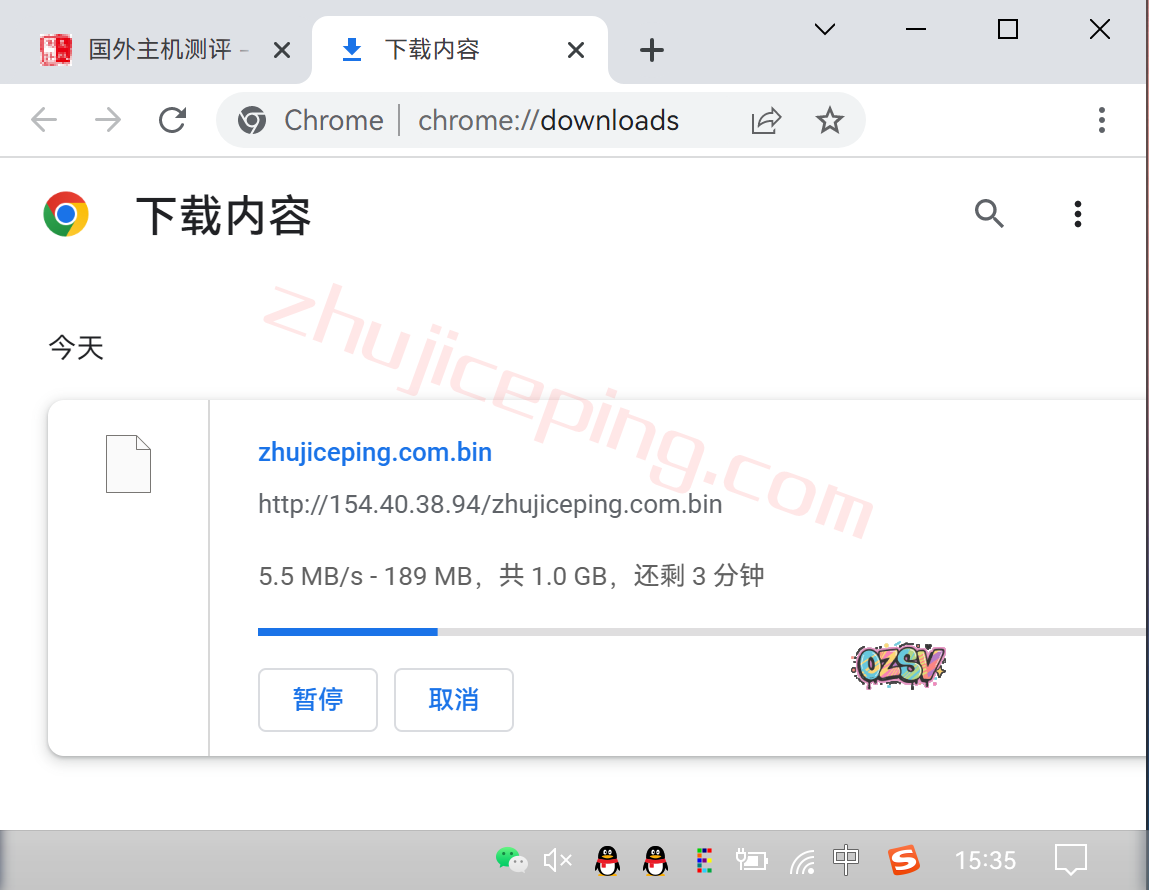The image size is (1149, 890).
Task: Click the share this page icon
Action: click(x=766, y=121)
